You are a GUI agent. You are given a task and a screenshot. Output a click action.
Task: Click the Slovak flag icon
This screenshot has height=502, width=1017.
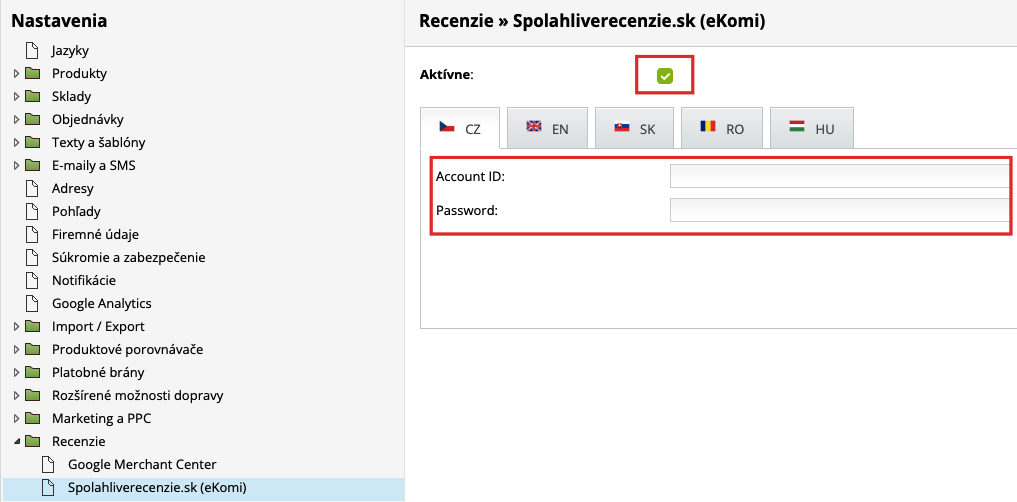pos(622,127)
